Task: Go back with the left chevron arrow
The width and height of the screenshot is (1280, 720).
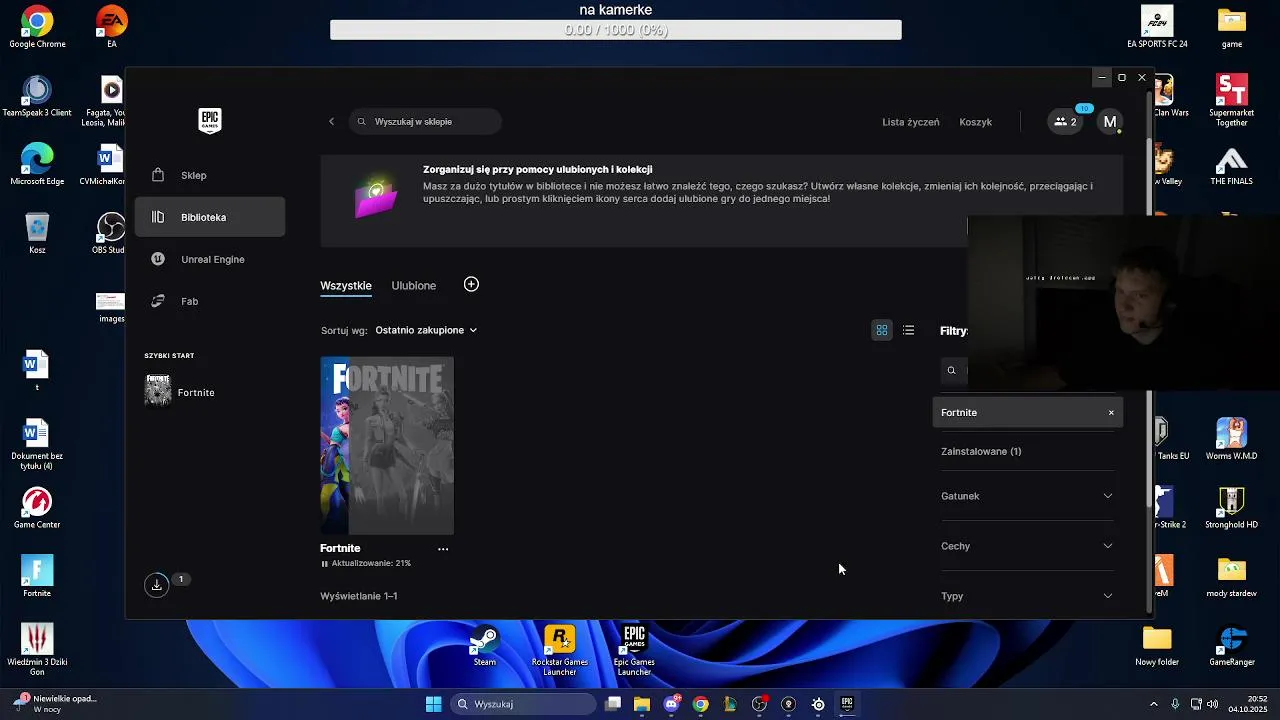Action: pos(332,122)
